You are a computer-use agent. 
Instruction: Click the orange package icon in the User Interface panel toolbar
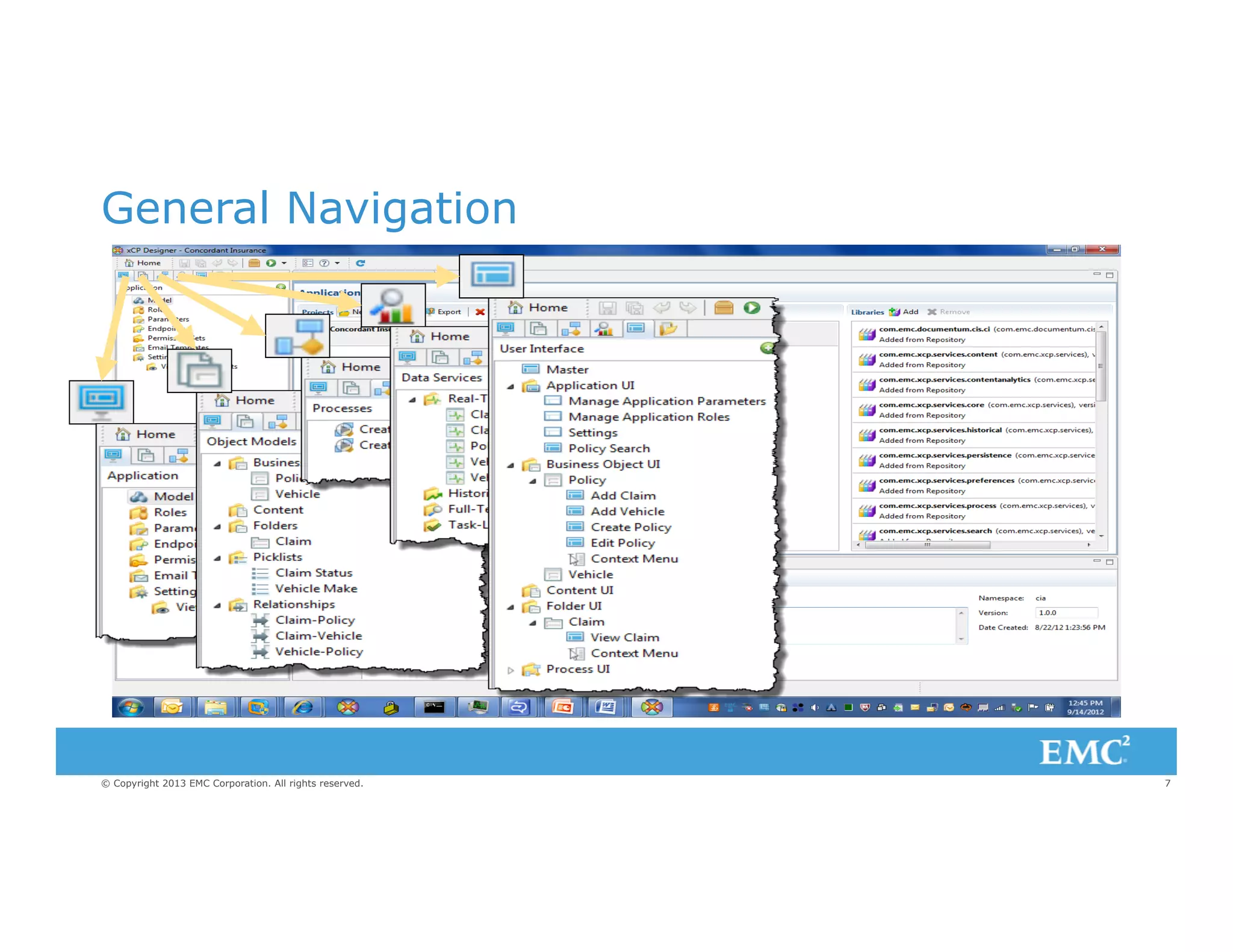[x=723, y=308]
